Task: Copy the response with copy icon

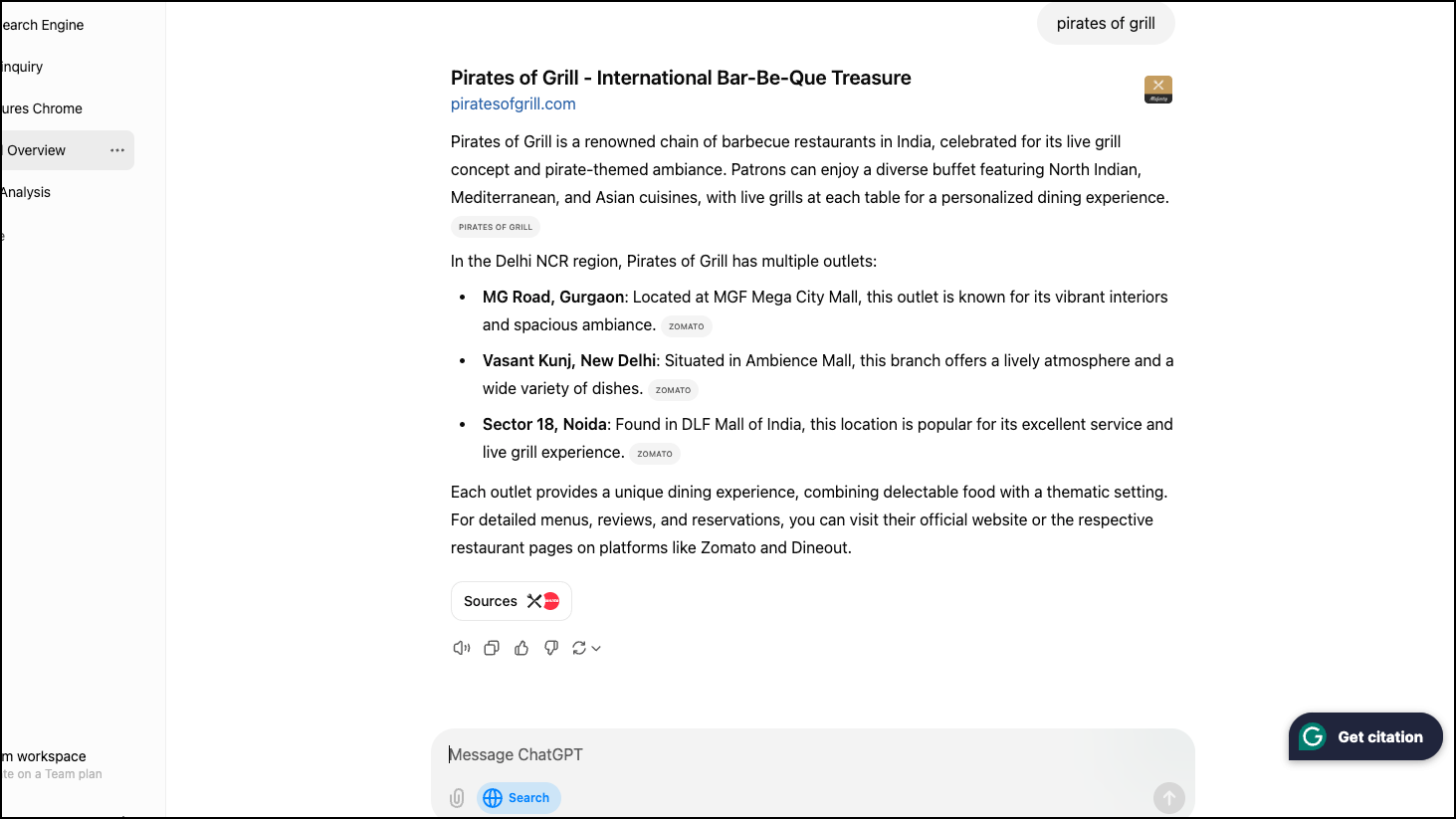Action: 492,648
